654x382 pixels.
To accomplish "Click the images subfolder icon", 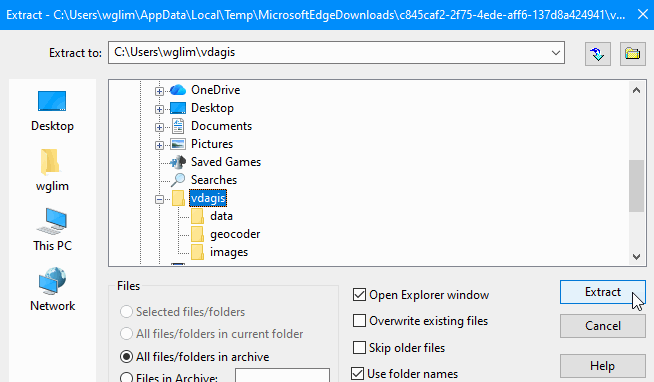I will coord(197,252).
